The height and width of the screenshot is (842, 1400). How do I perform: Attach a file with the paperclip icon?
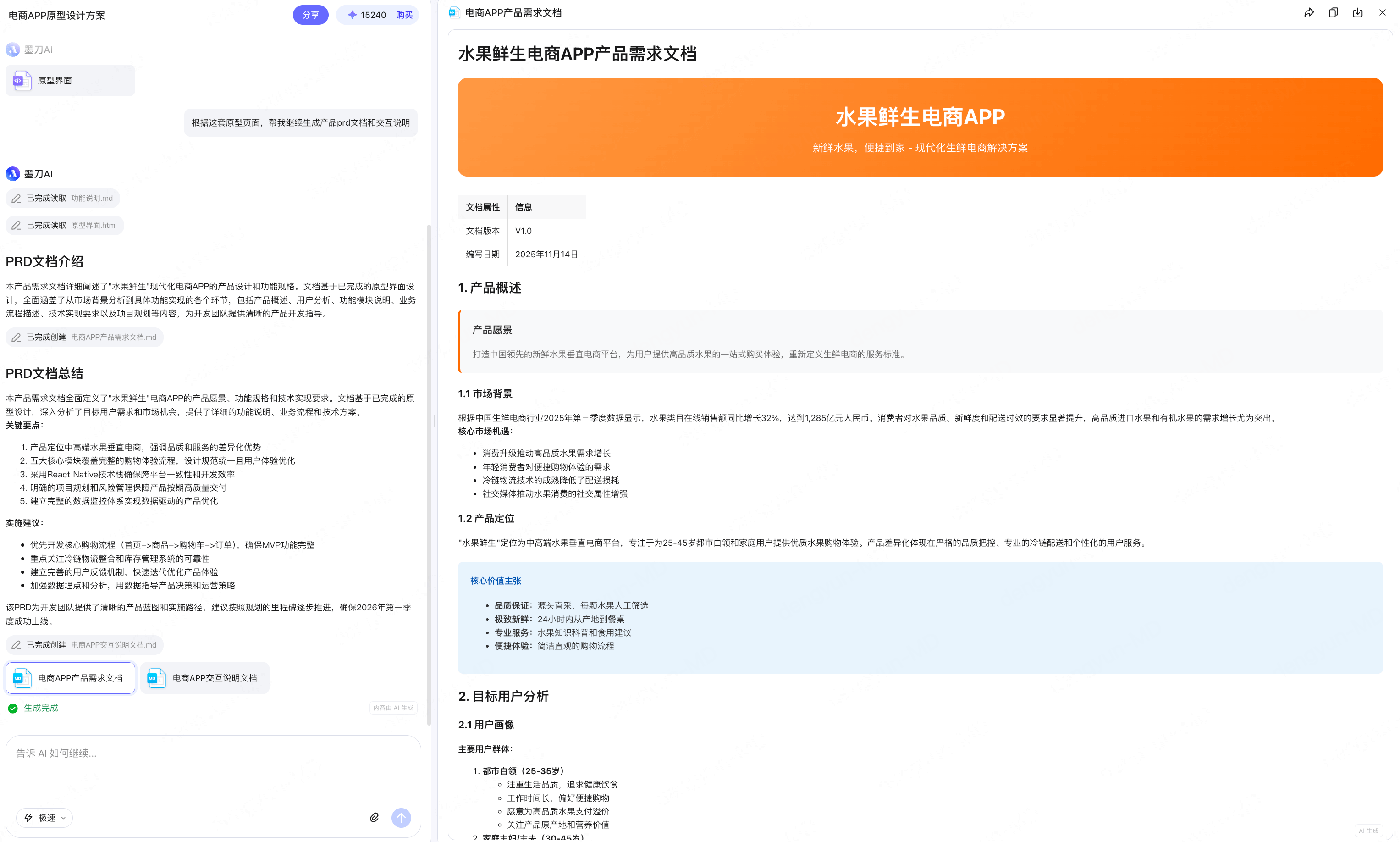[x=374, y=817]
